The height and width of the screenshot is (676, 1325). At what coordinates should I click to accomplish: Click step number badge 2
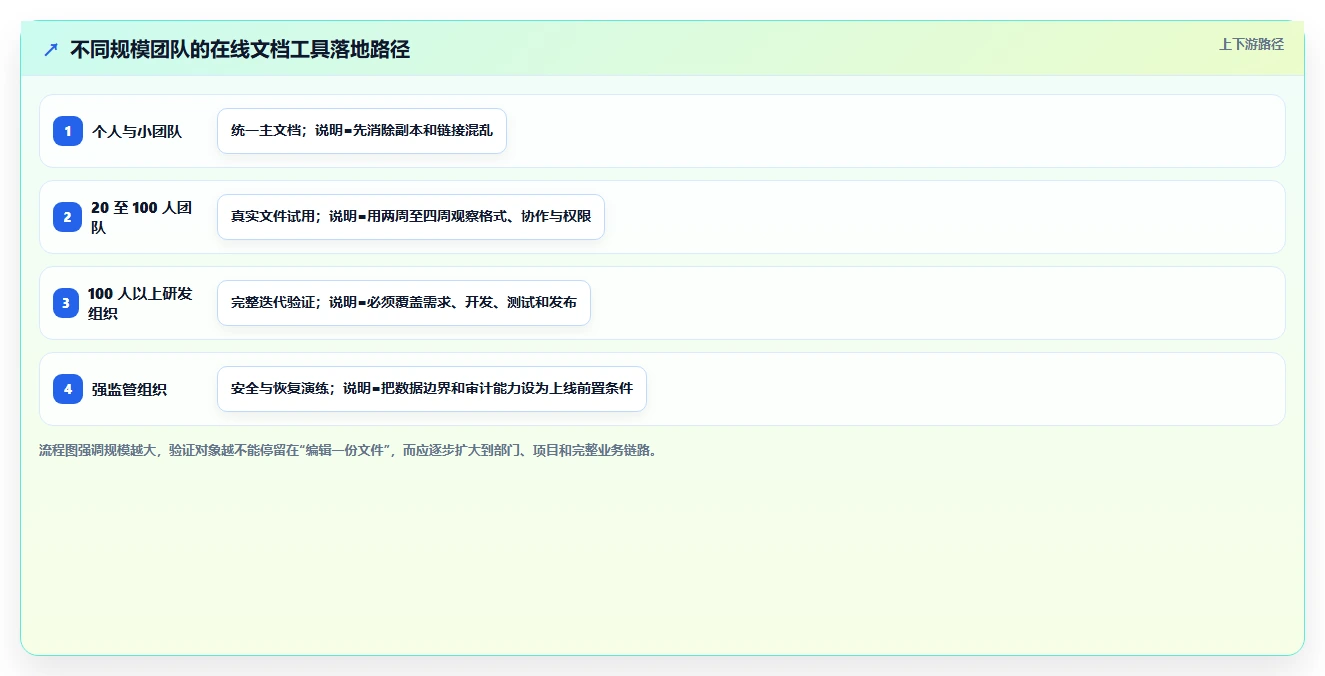tap(68, 217)
